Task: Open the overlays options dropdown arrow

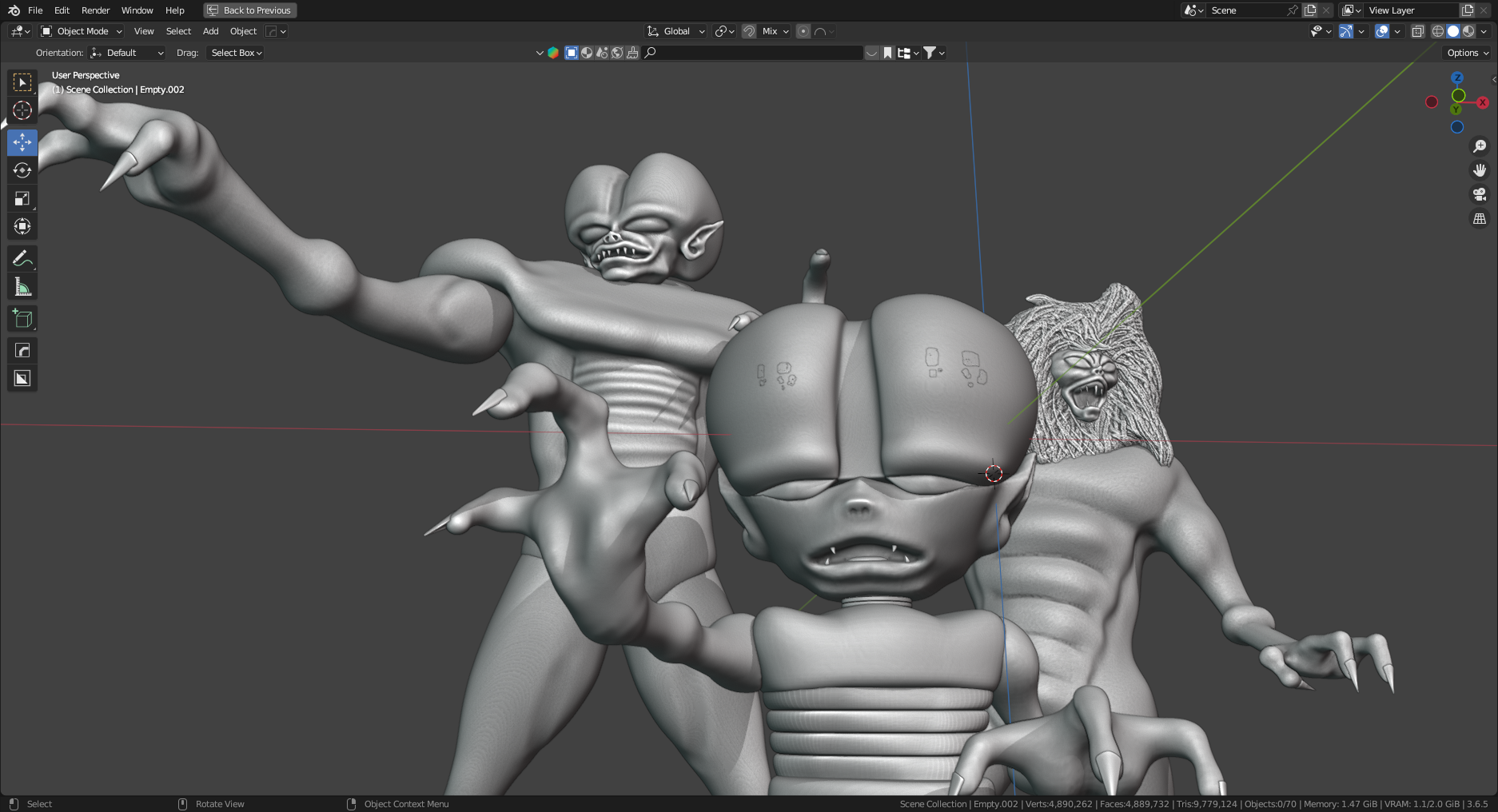Action: coord(1397,31)
